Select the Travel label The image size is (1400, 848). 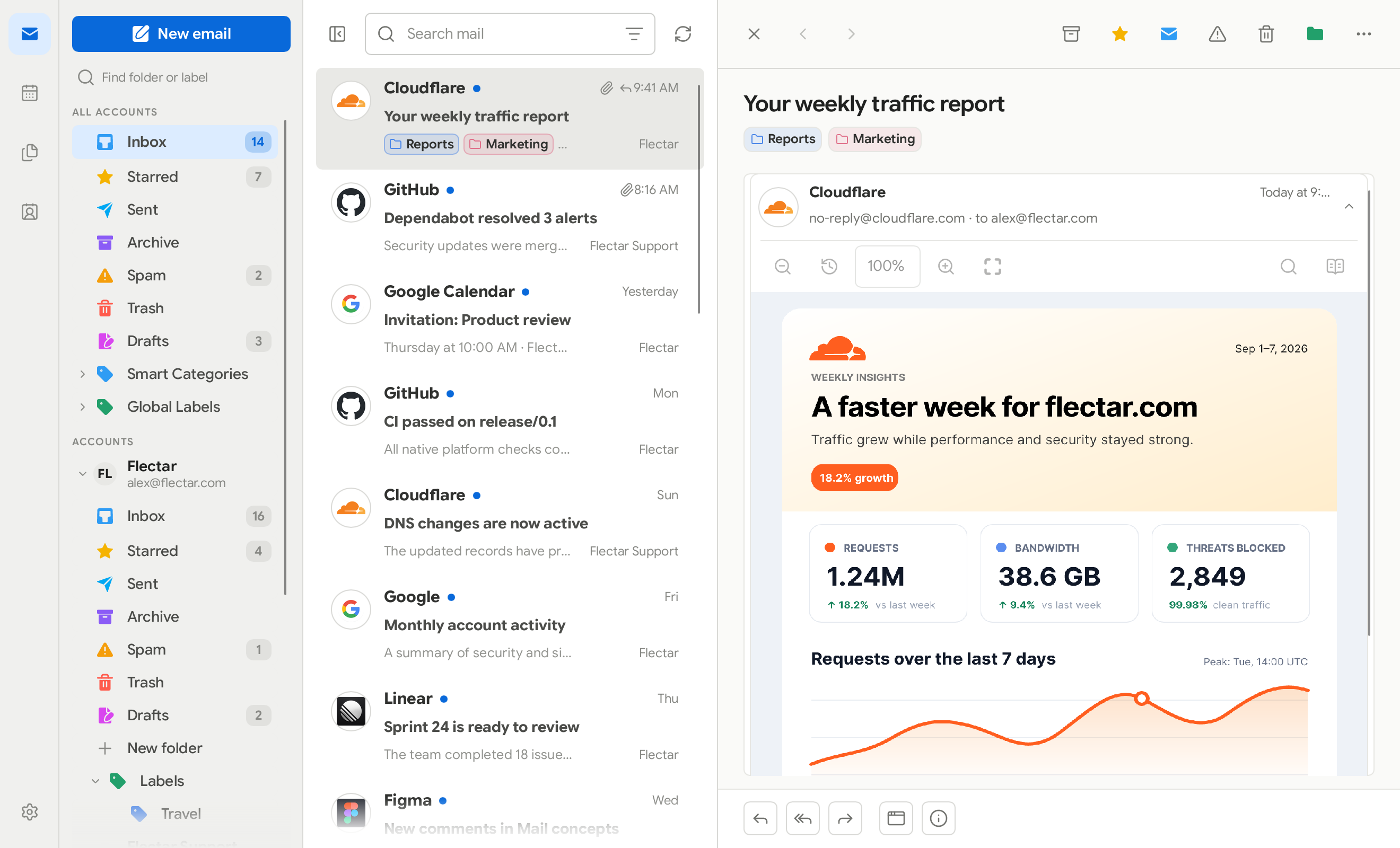point(175,814)
